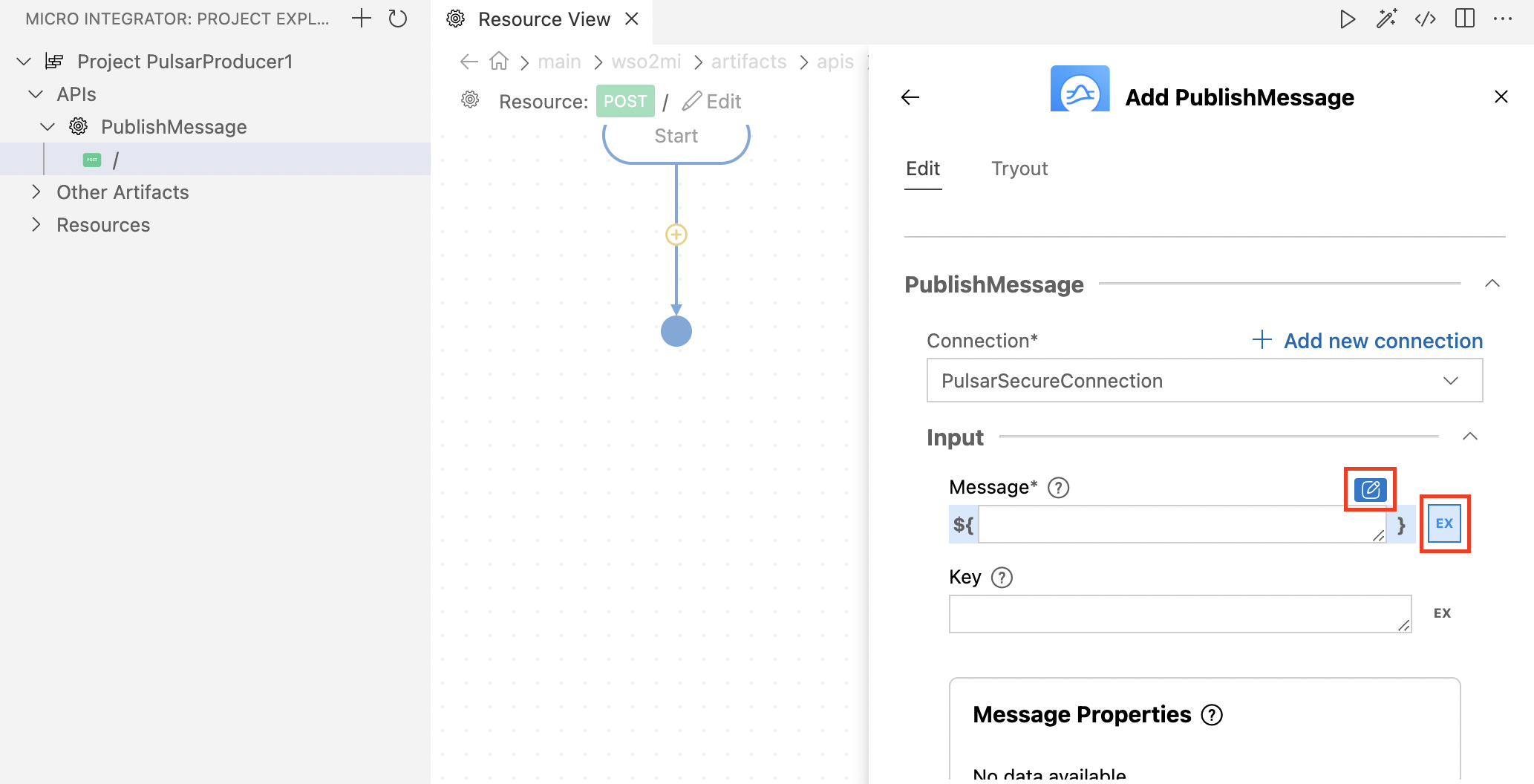The width and height of the screenshot is (1534, 784).
Task: Collapse the APIs tree node
Action: (x=36, y=94)
